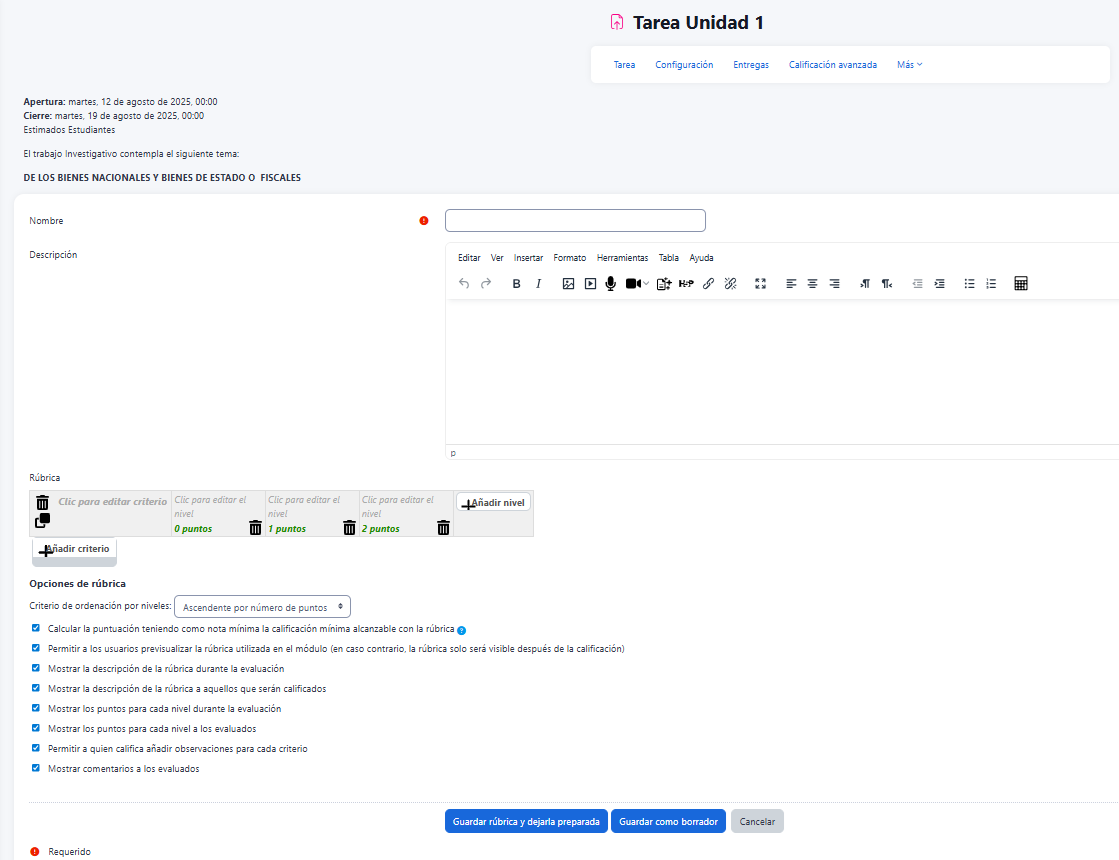This screenshot has height=860, width=1119.
Task: Toggle bold formatting in description editor
Action: click(516, 284)
